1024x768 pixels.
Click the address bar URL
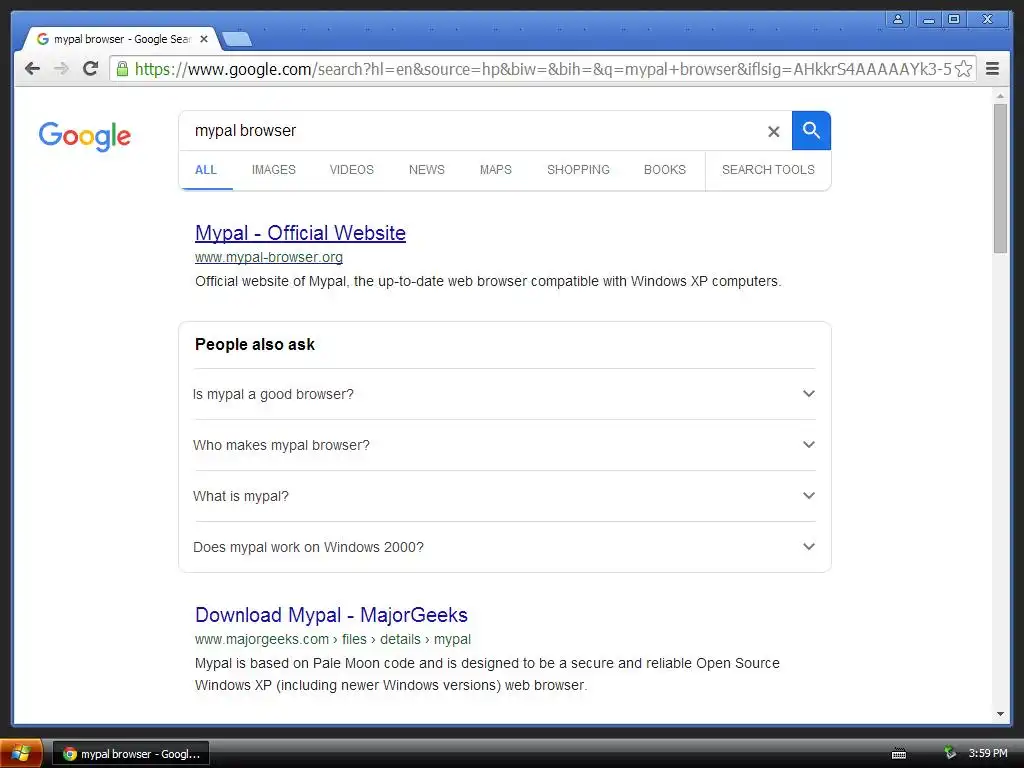[x=542, y=69]
